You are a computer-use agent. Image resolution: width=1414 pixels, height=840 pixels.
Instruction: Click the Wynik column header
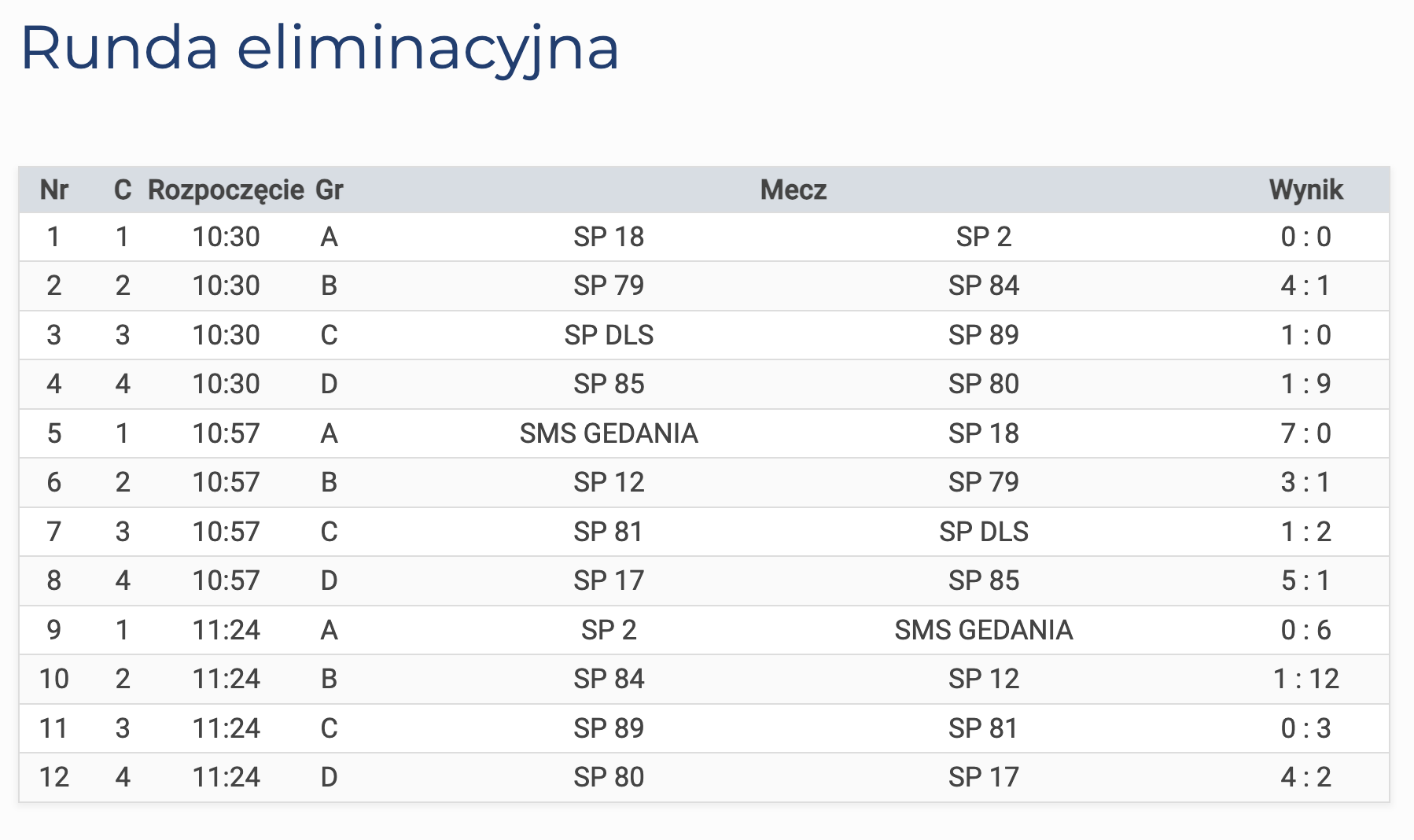[1305, 190]
